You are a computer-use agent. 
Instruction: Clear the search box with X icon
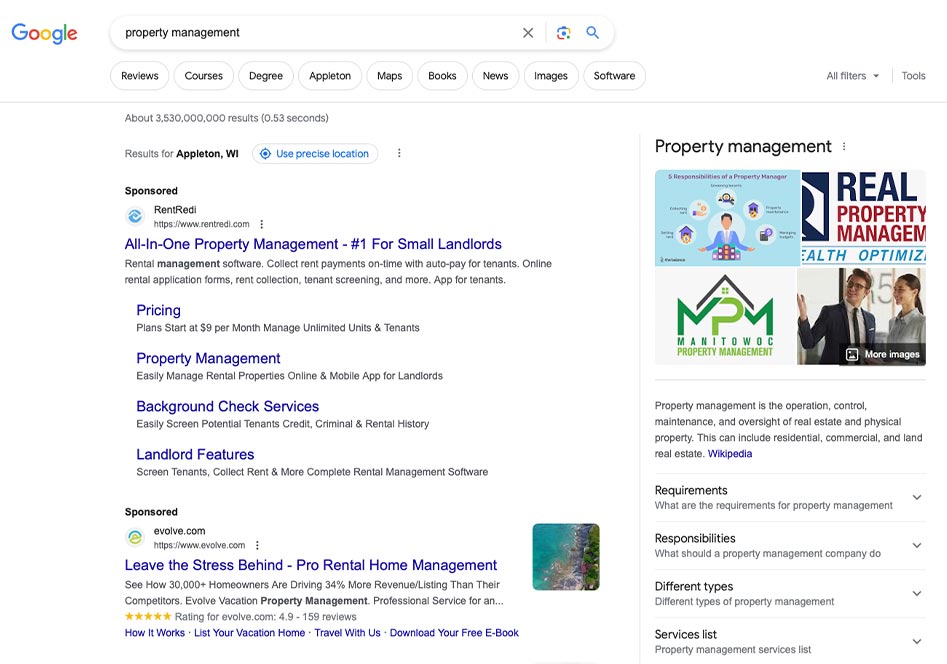coord(528,33)
